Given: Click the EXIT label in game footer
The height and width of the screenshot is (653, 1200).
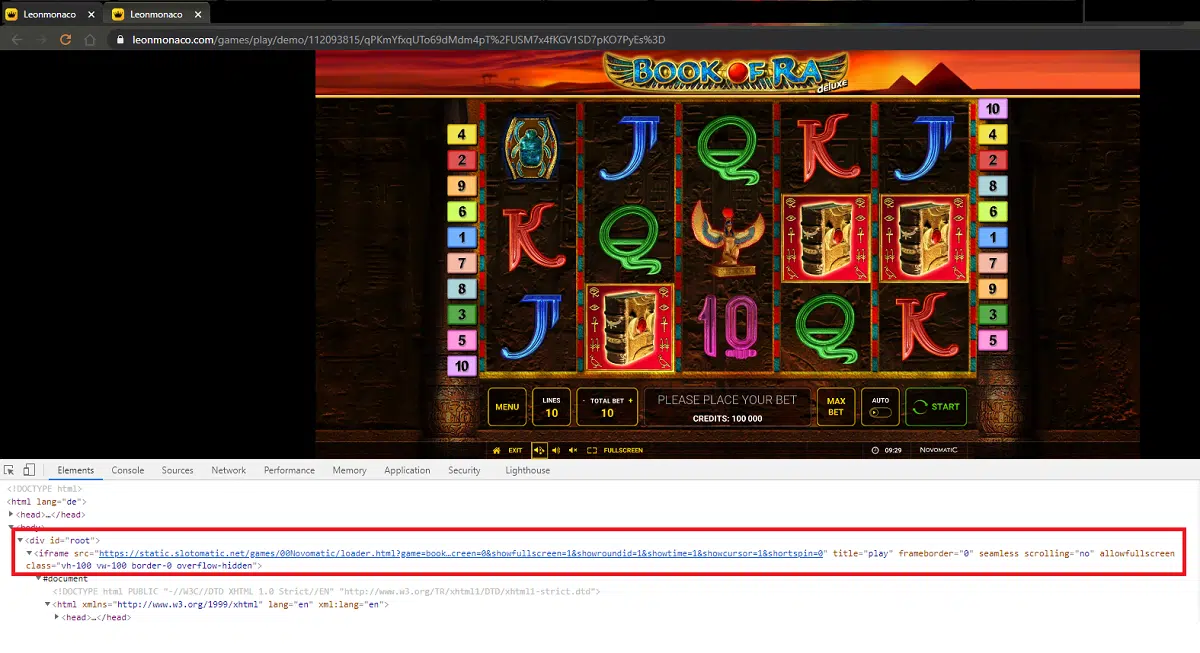Looking at the screenshot, I should (516, 450).
